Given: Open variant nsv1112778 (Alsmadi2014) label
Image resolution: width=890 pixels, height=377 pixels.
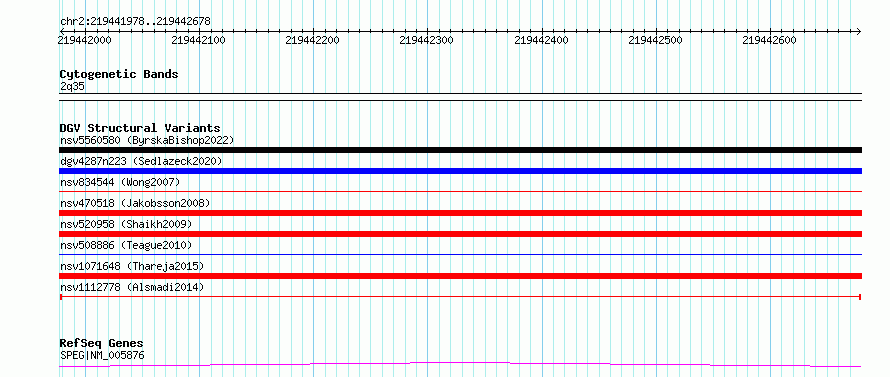Looking at the screenshot, I should pos(132,287).
